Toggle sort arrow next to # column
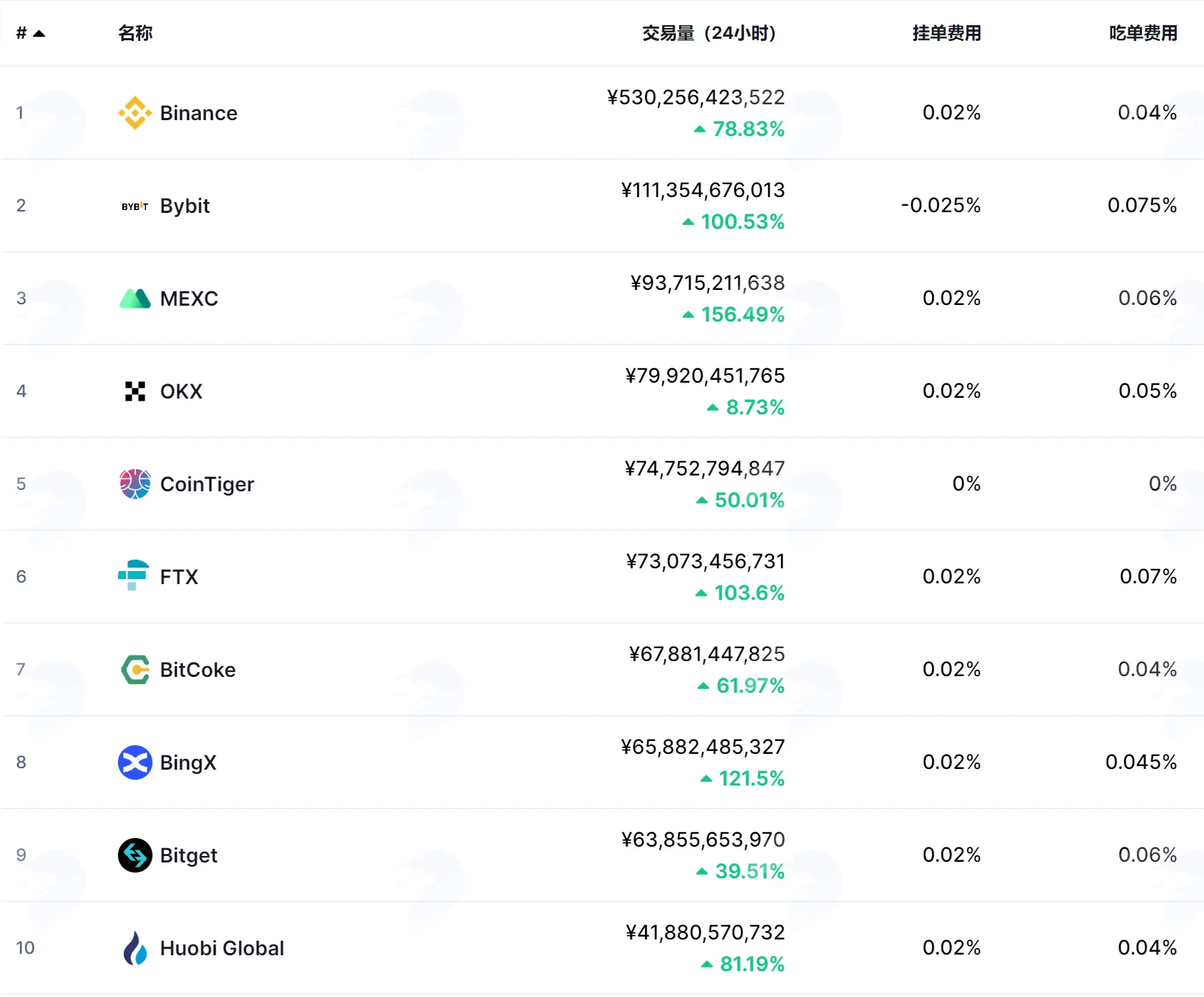 pos(40,34)
